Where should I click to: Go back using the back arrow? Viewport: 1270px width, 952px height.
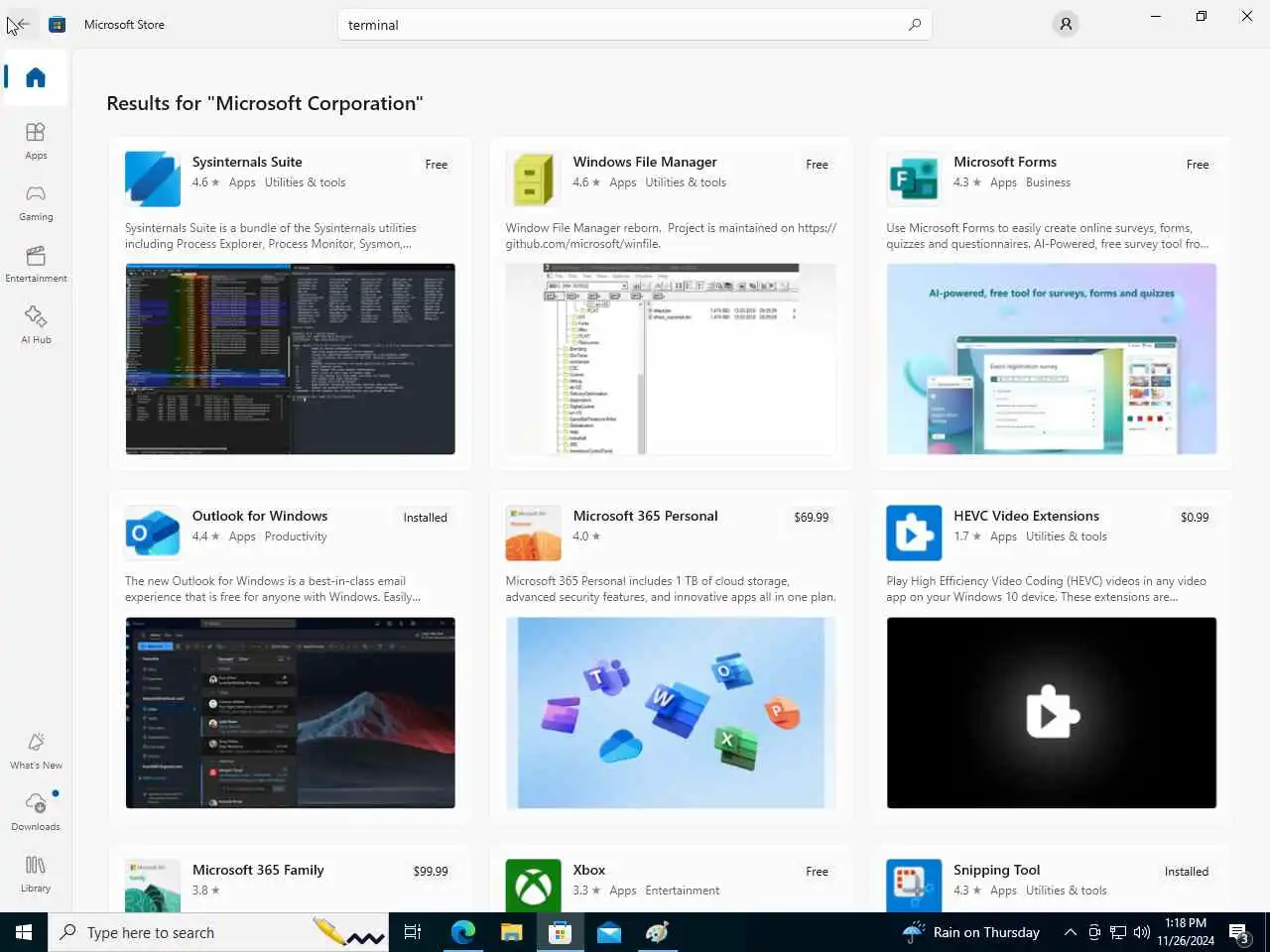click(20, 25)
